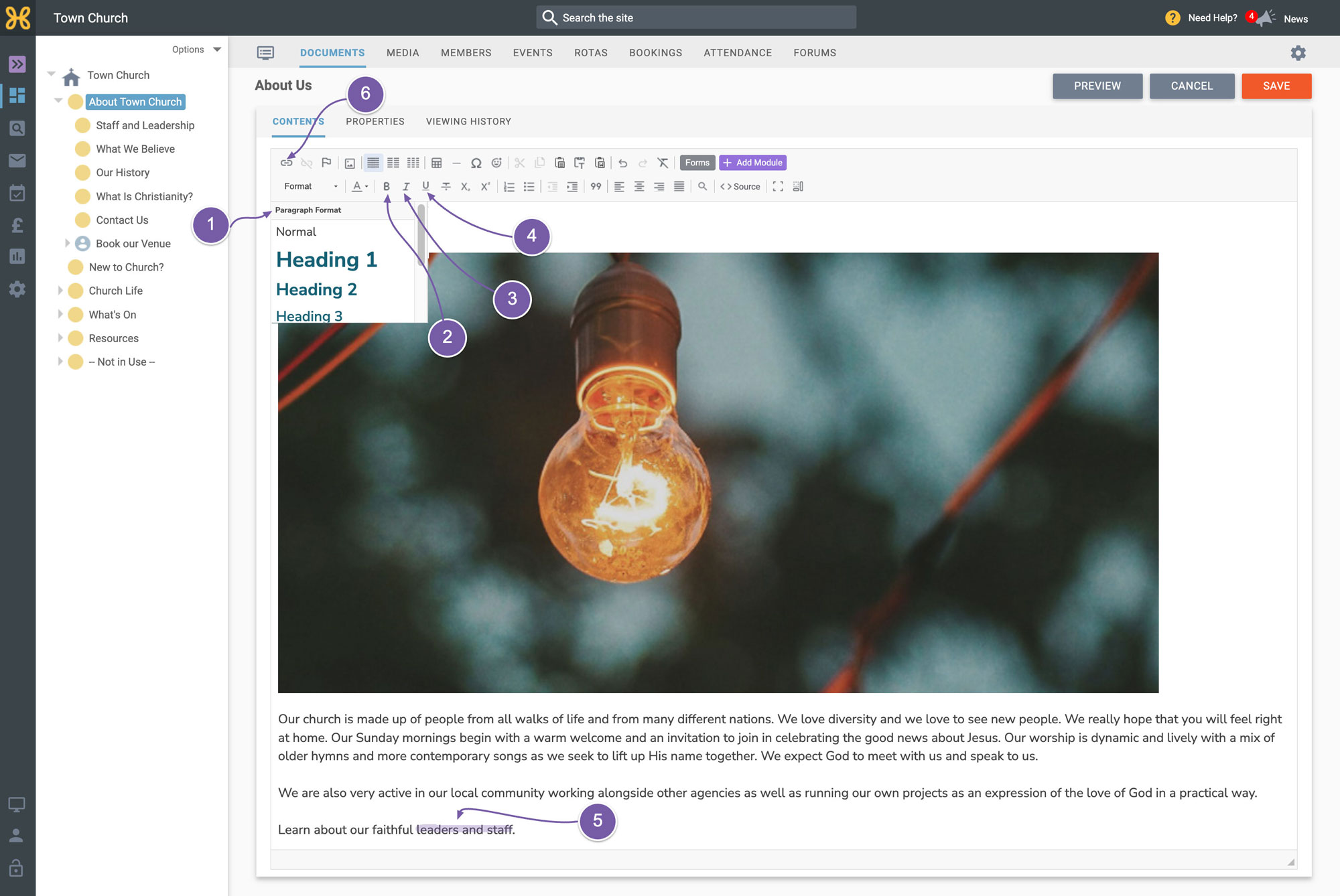Image resolution: width=1340 pixels, height=896 pixels.
Task: Align text left
Action: tap(619, 186)
